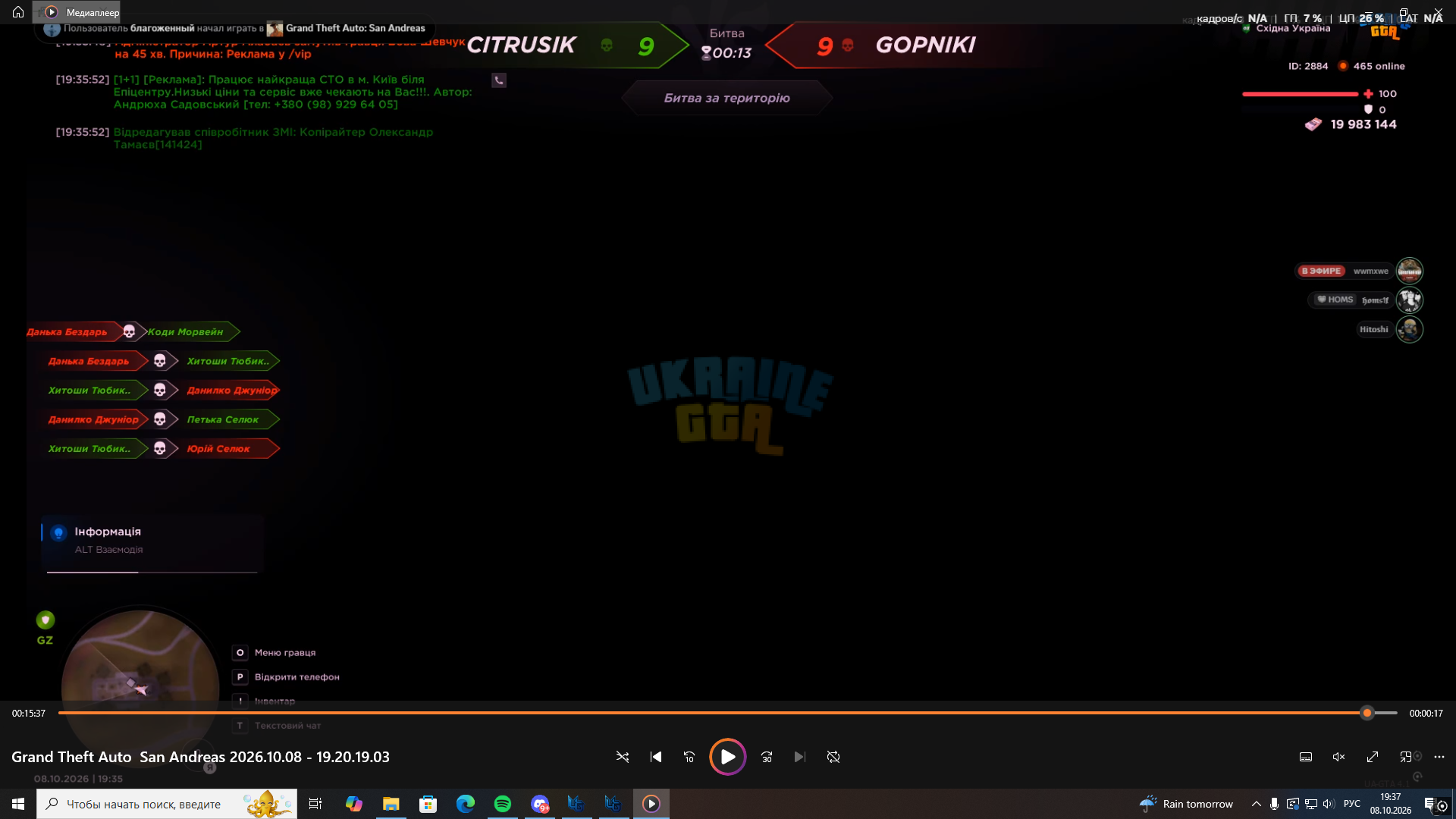1456x819 pixels.
Task: Toggle shuffle in the media player
Action: coord(623,757)
